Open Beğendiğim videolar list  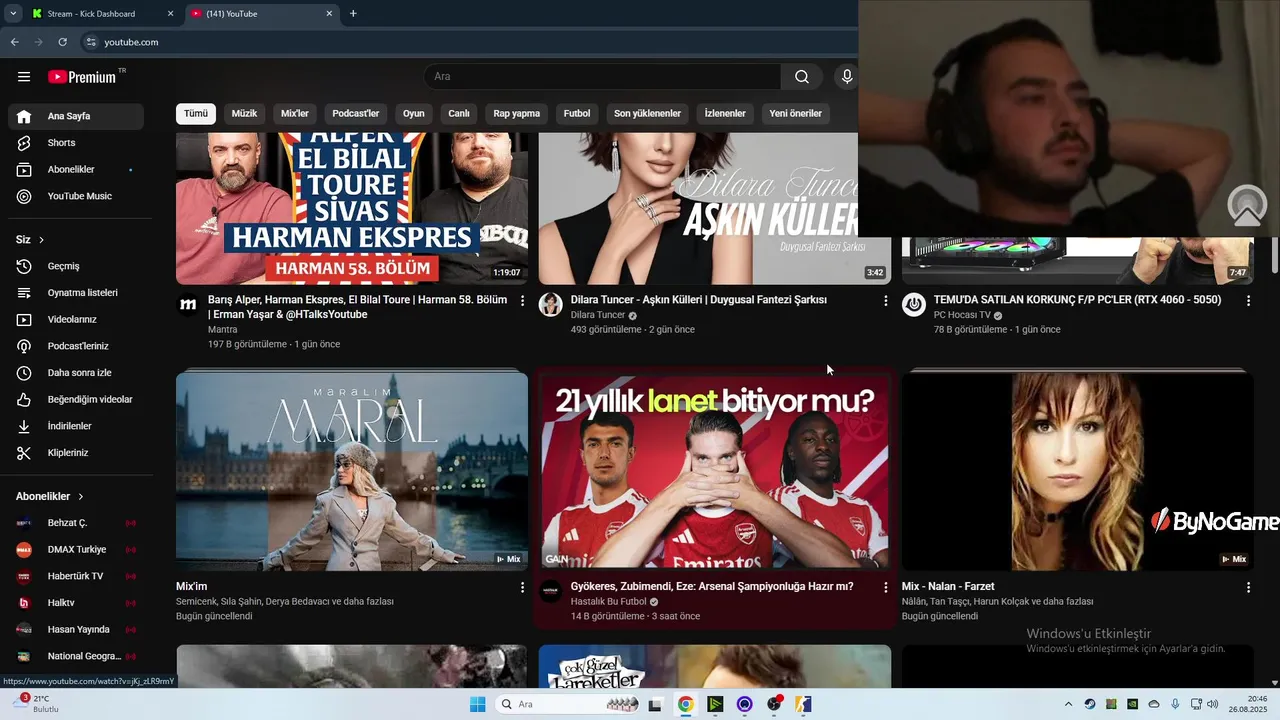click(x=76, y=400)
